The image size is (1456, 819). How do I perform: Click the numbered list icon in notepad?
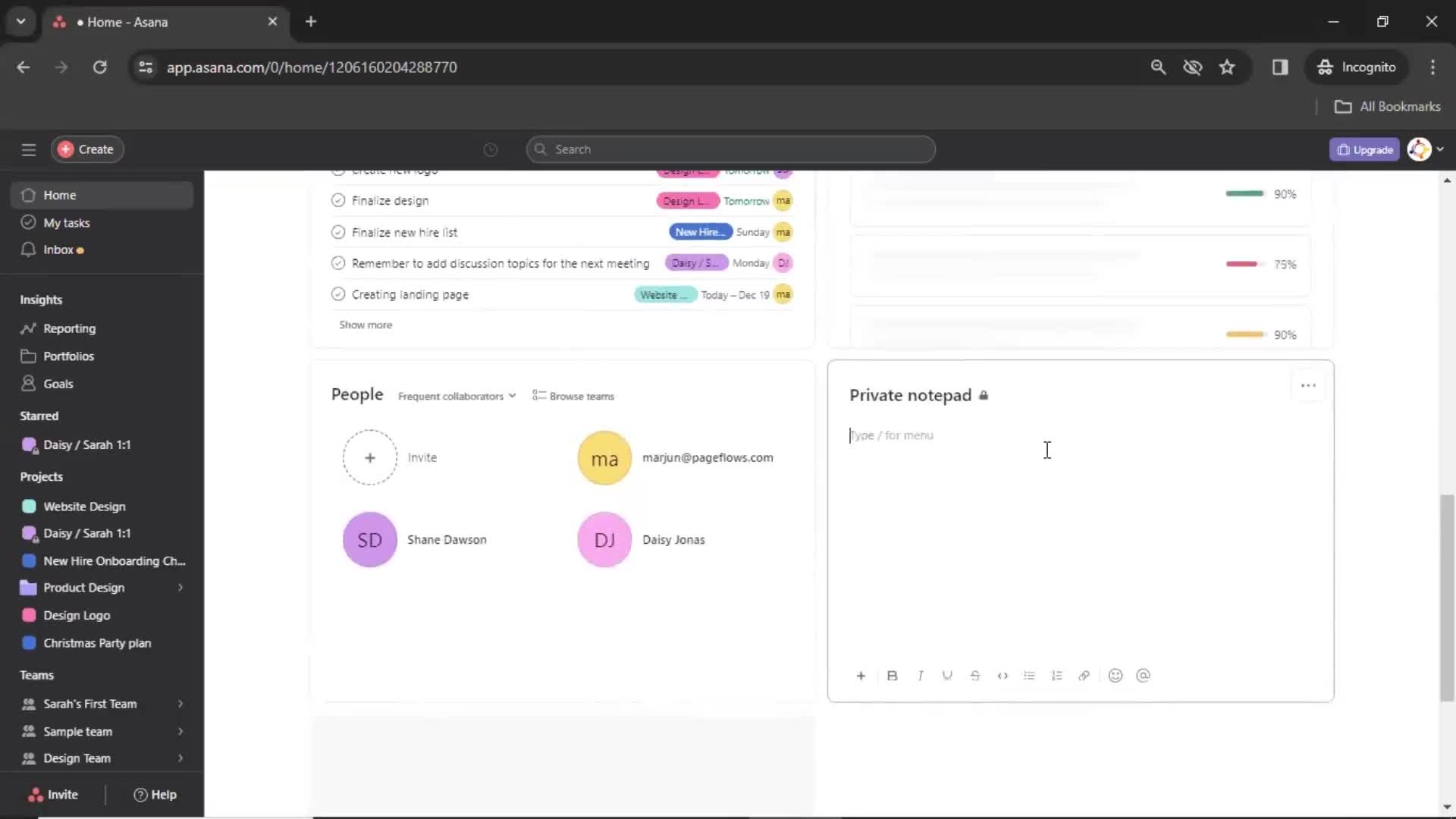point(1057,676)
